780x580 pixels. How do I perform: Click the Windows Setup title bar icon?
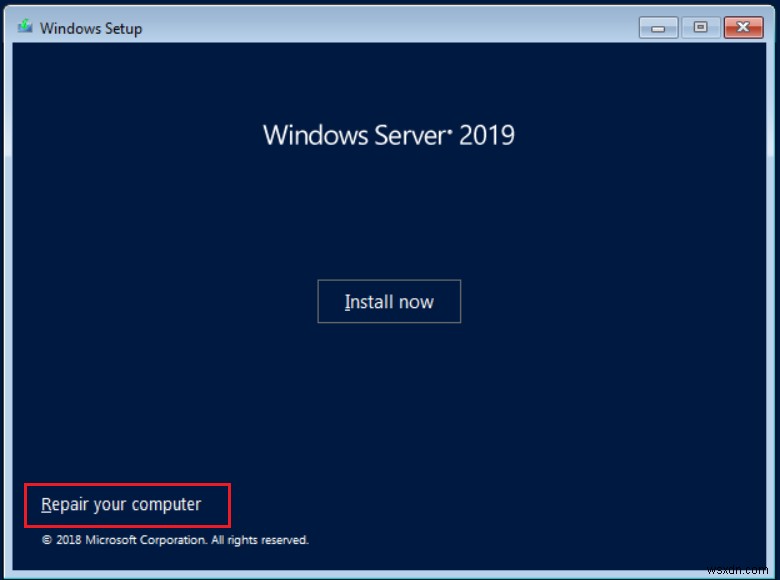coord(25,27)
